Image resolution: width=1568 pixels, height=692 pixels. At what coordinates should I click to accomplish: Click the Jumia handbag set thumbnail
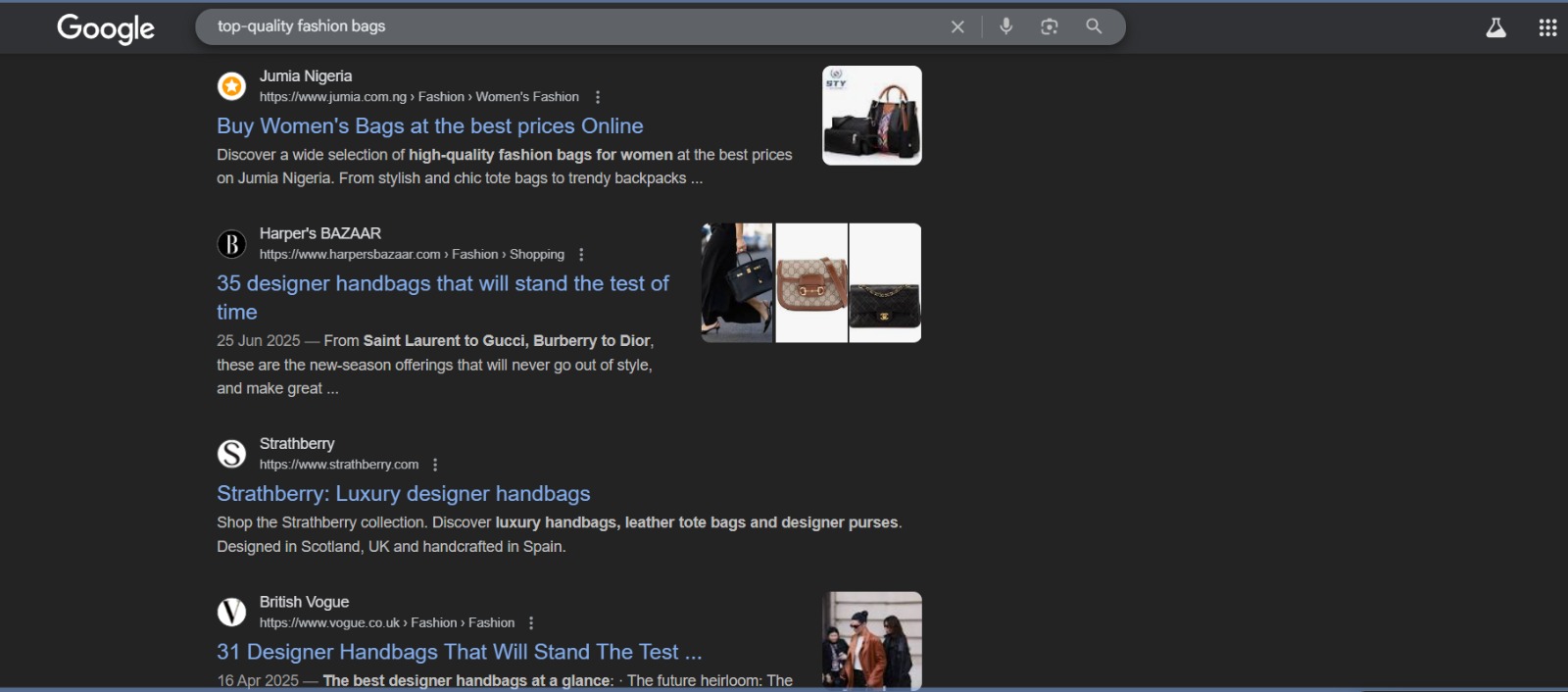871,116
